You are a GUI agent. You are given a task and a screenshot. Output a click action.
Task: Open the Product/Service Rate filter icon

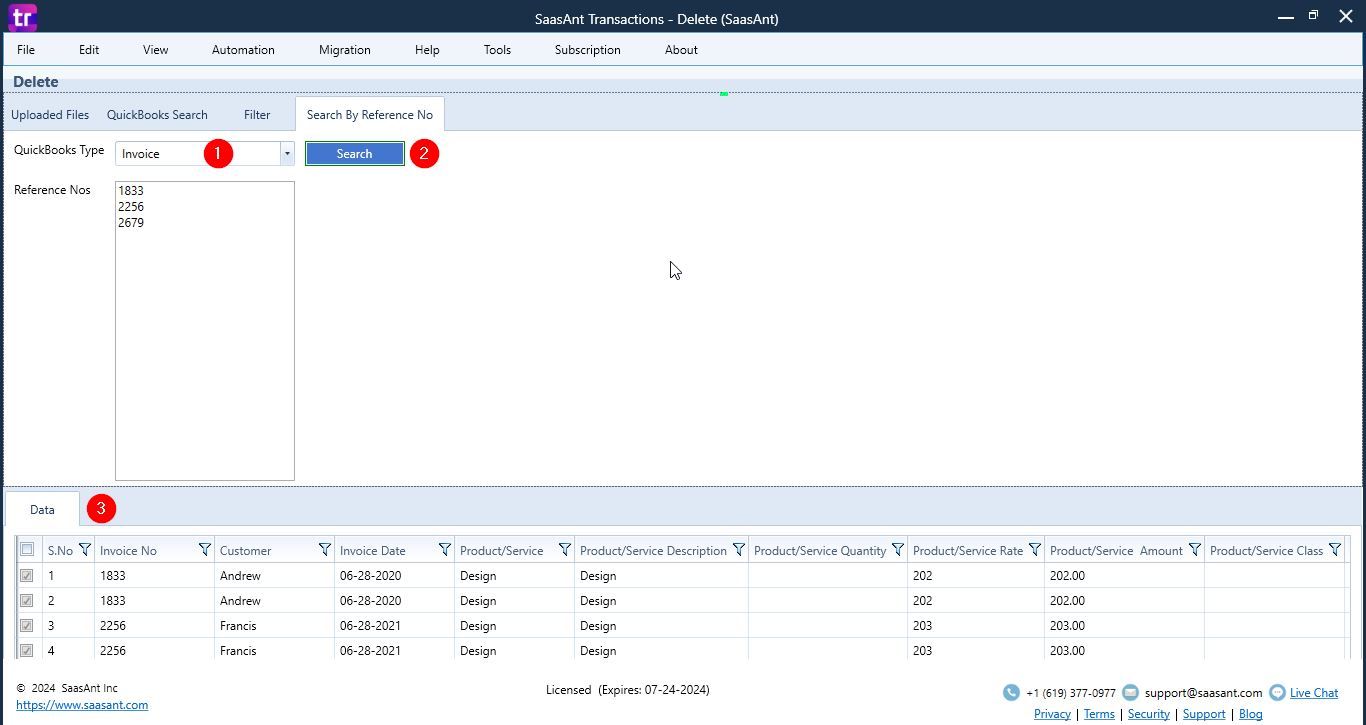(x=1035, y=550)
